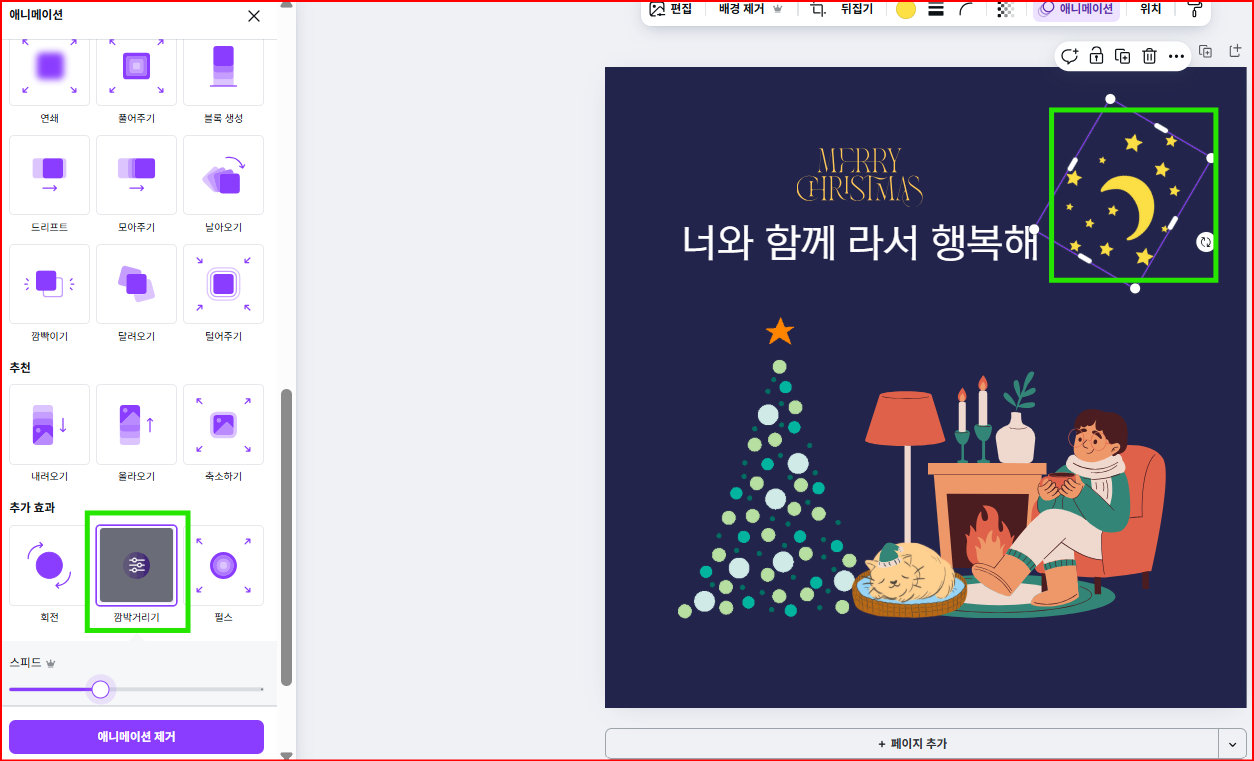Select the 내려오기 animation effect

click(x=49, y=424)
